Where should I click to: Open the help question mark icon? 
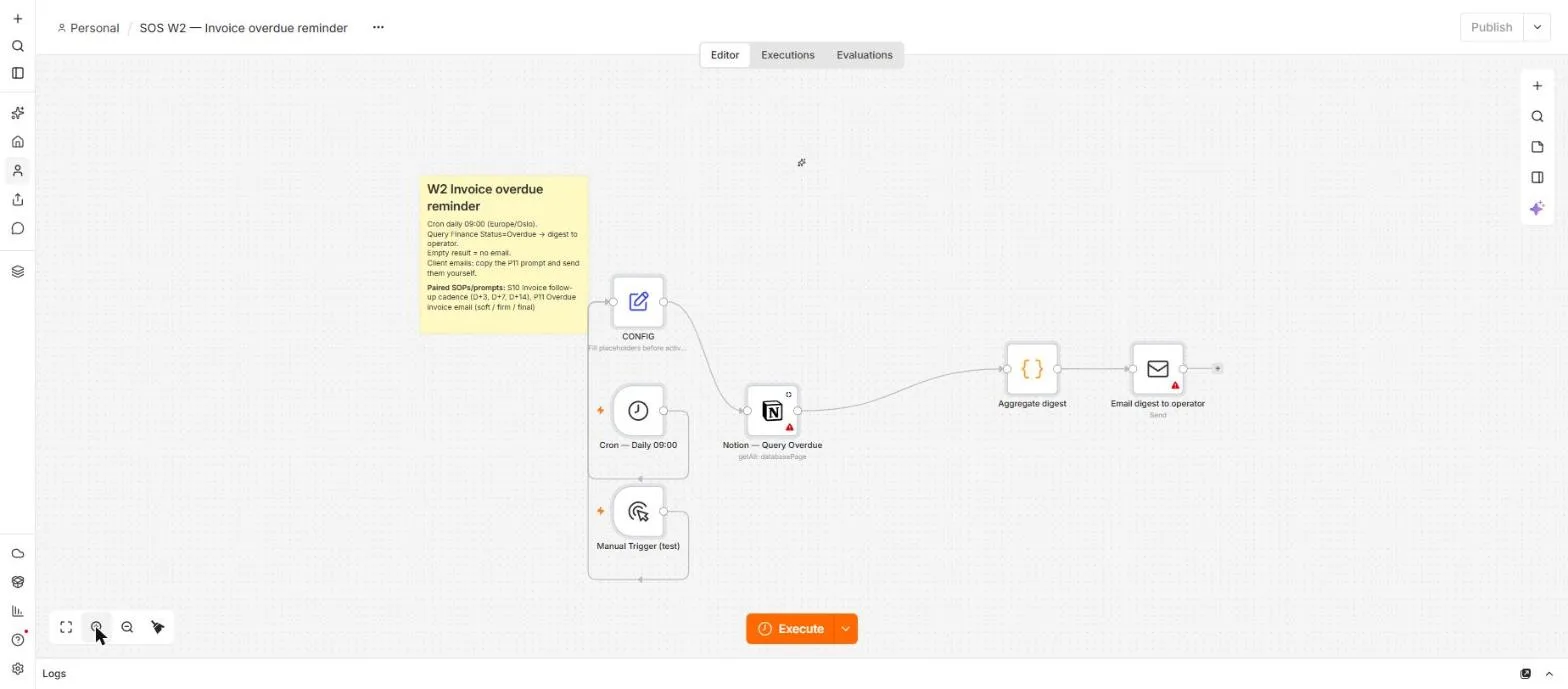[x=17, y=640]
